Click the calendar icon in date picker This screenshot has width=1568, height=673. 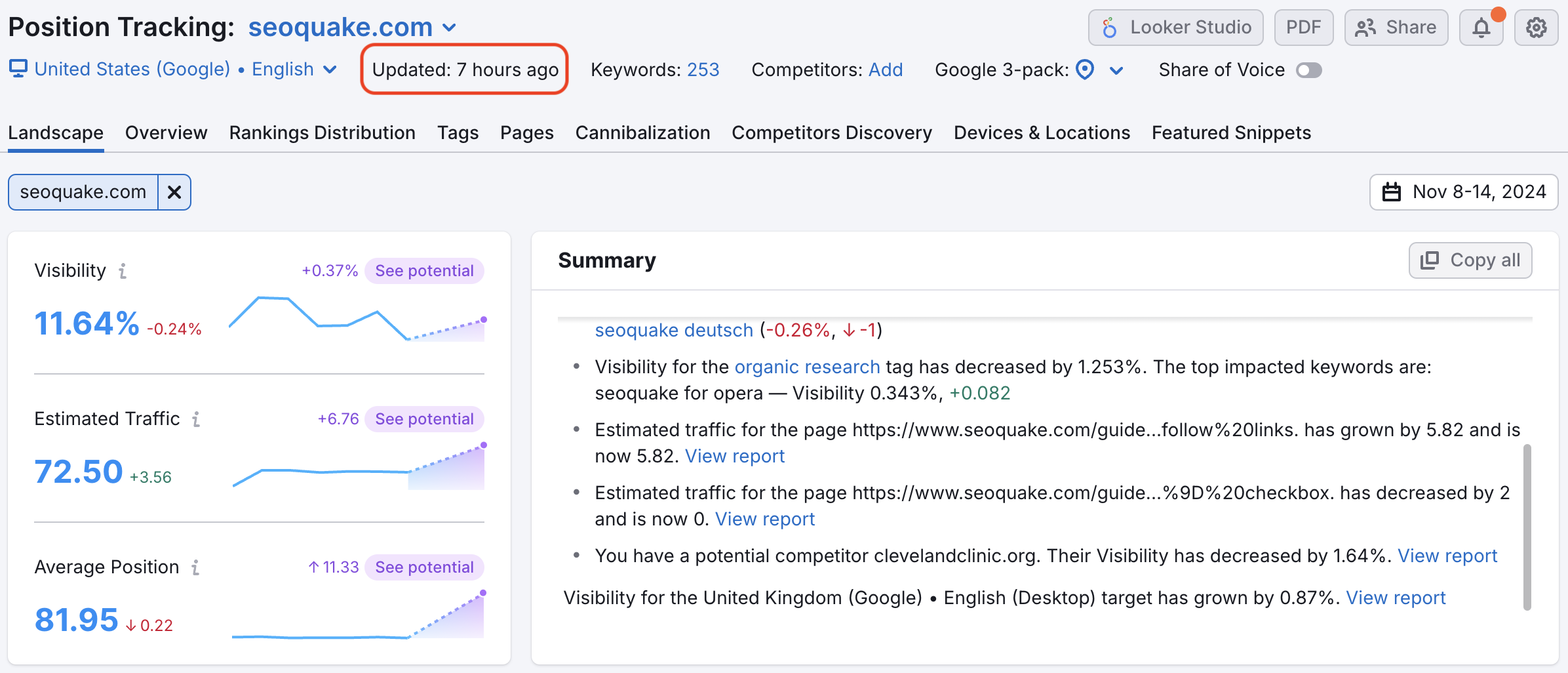(1391, 192)
